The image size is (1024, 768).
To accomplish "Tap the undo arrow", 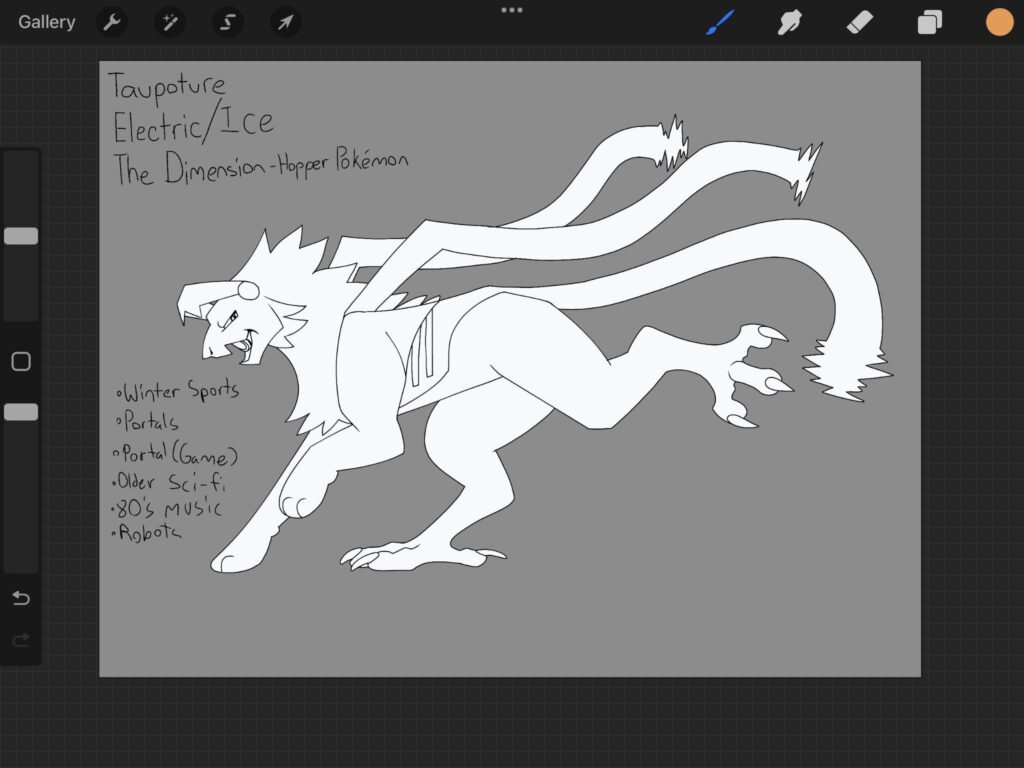I will [x=19, y=598].
